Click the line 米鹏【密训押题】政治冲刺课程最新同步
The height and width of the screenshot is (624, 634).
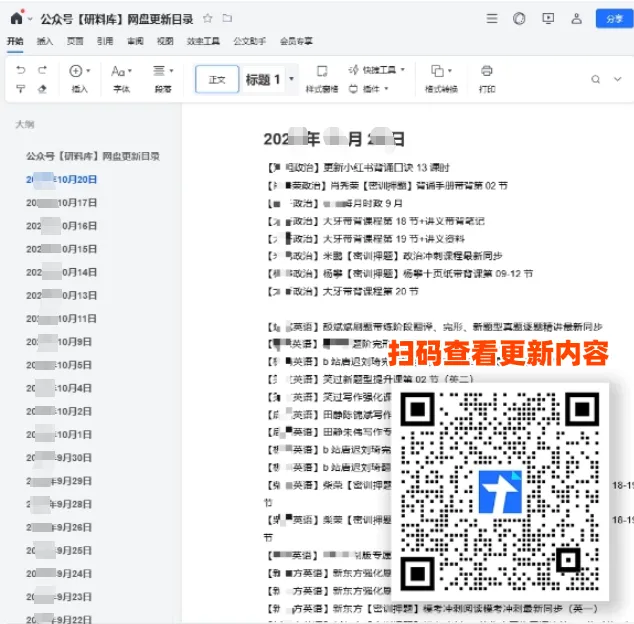pos(412,256)
